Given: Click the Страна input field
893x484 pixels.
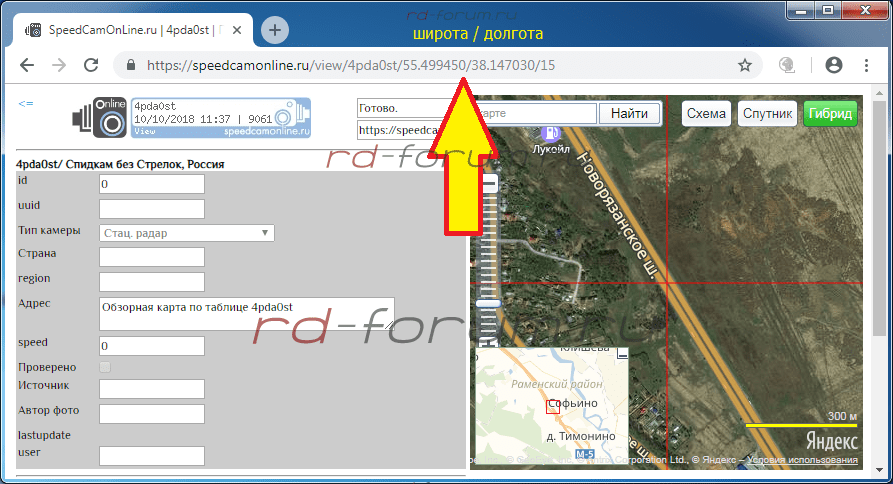Looking at the screenshot, I should tap(151, 257).
